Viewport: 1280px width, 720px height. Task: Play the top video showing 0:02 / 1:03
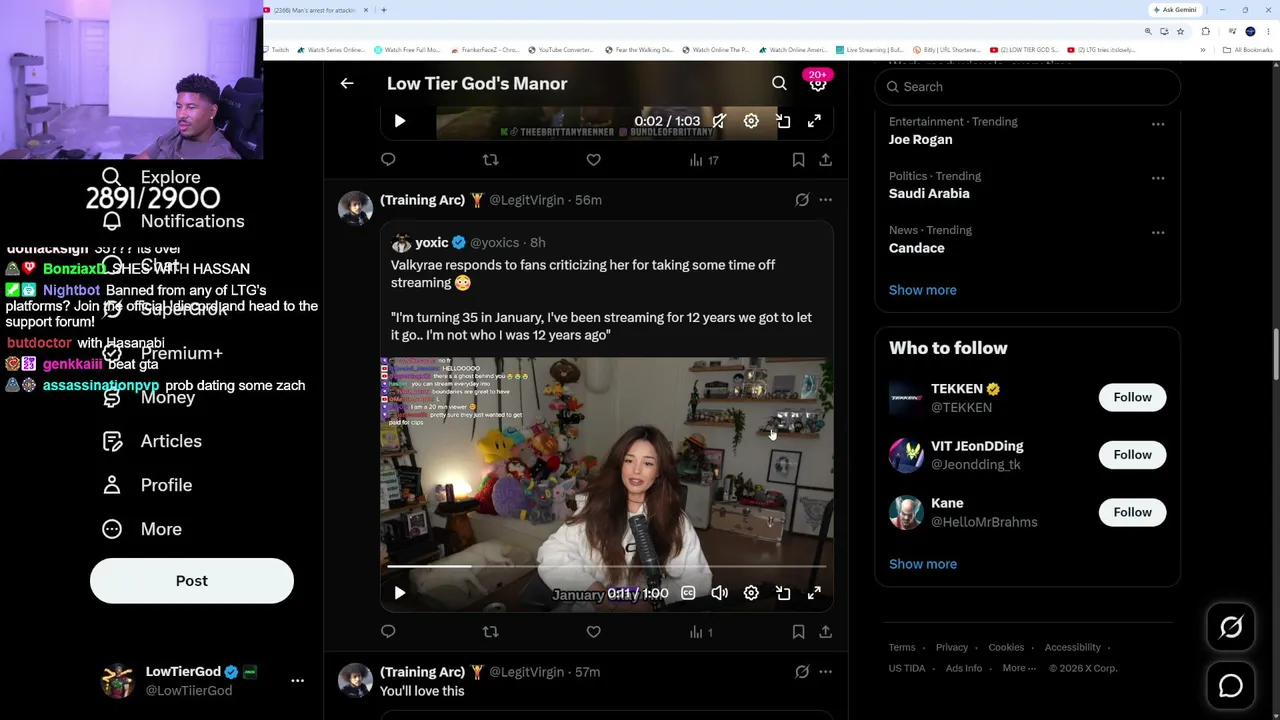pyautogui.click(x=400, y=121)
